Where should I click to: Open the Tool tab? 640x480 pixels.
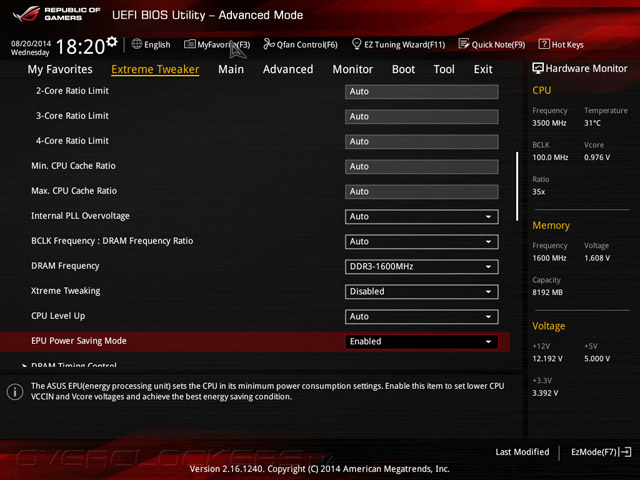click(444, 69)
